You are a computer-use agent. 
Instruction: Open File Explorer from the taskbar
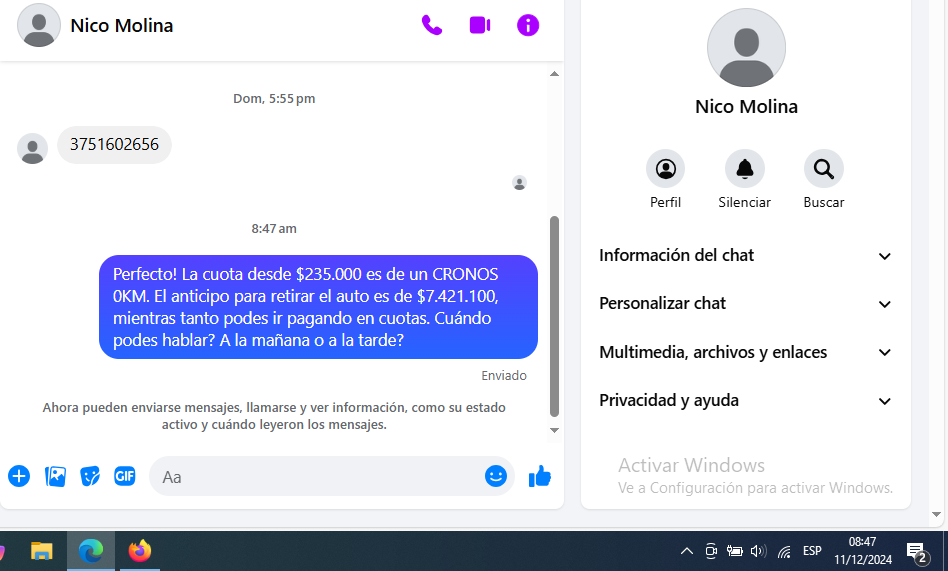click(42, 551)
